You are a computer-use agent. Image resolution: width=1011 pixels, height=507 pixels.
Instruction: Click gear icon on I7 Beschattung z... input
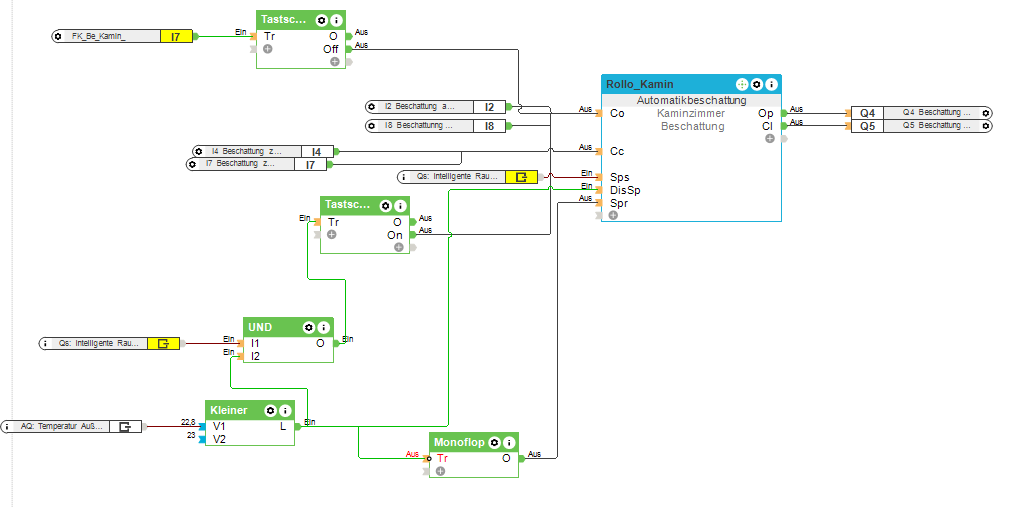click(192, 164)
